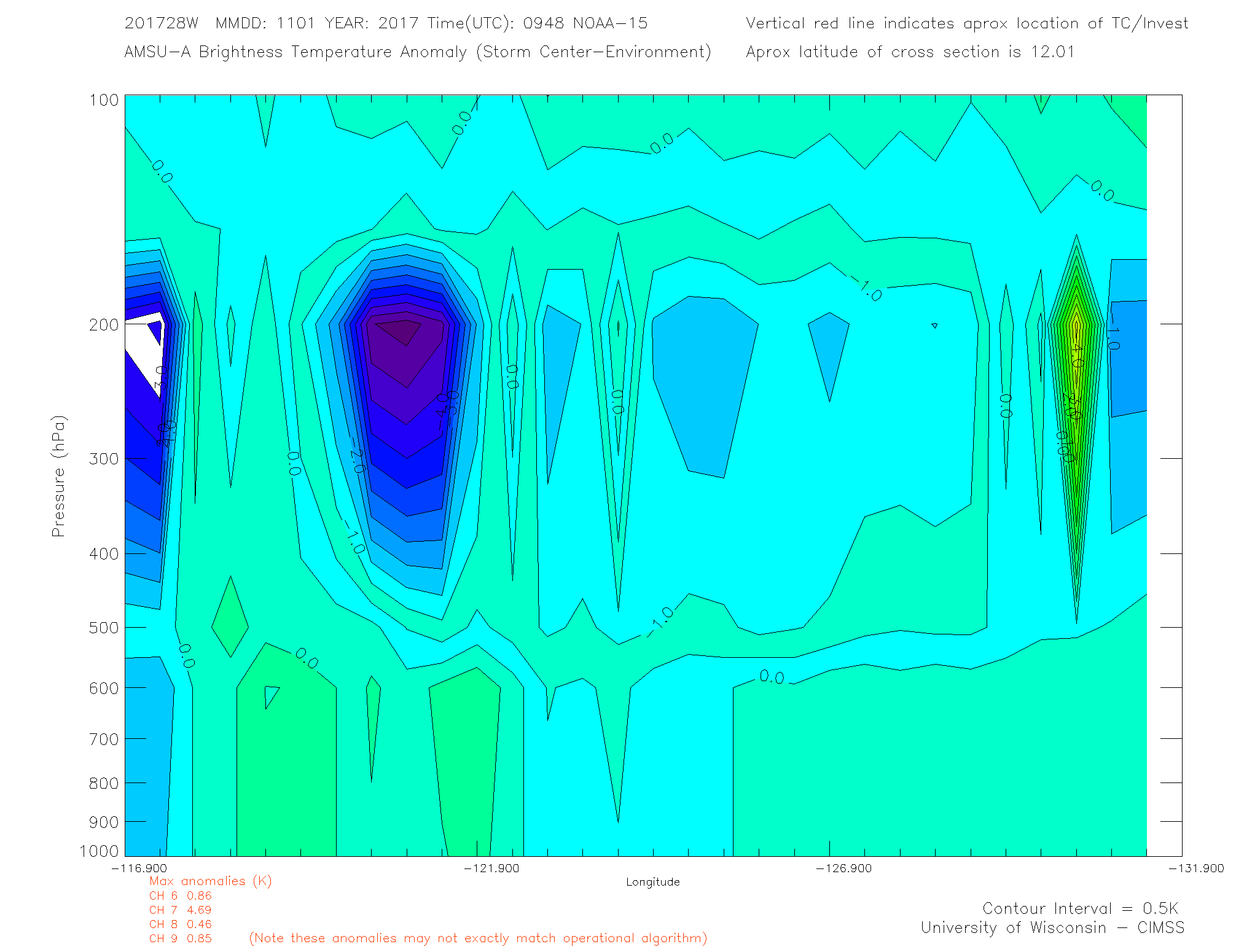Click the CH 6 0.86 anomaly value
Screen dimensions: 1244x952
click(x=180, y=896)
